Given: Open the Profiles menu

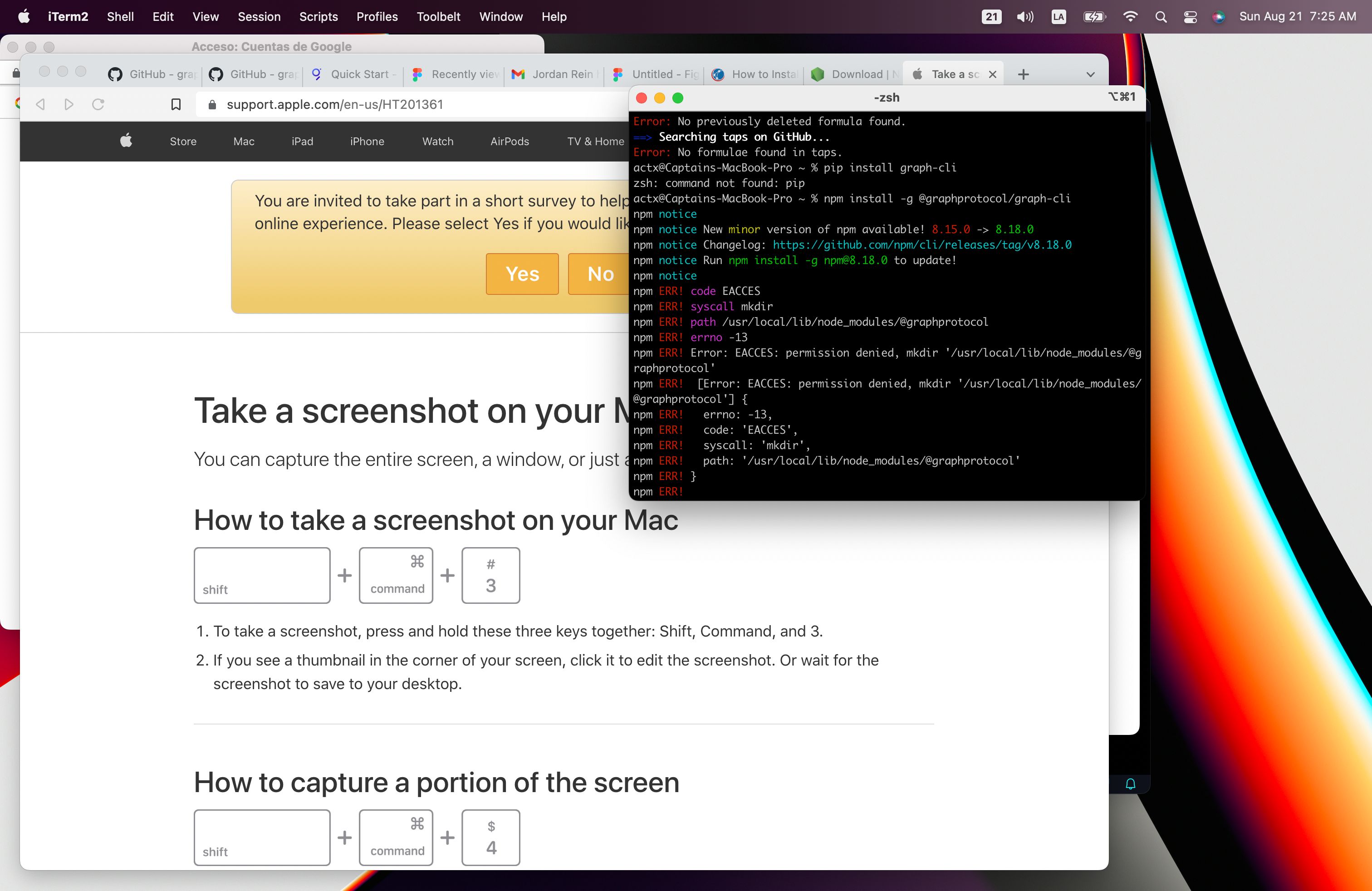Looking at the screenshot, I should point(377,16).
